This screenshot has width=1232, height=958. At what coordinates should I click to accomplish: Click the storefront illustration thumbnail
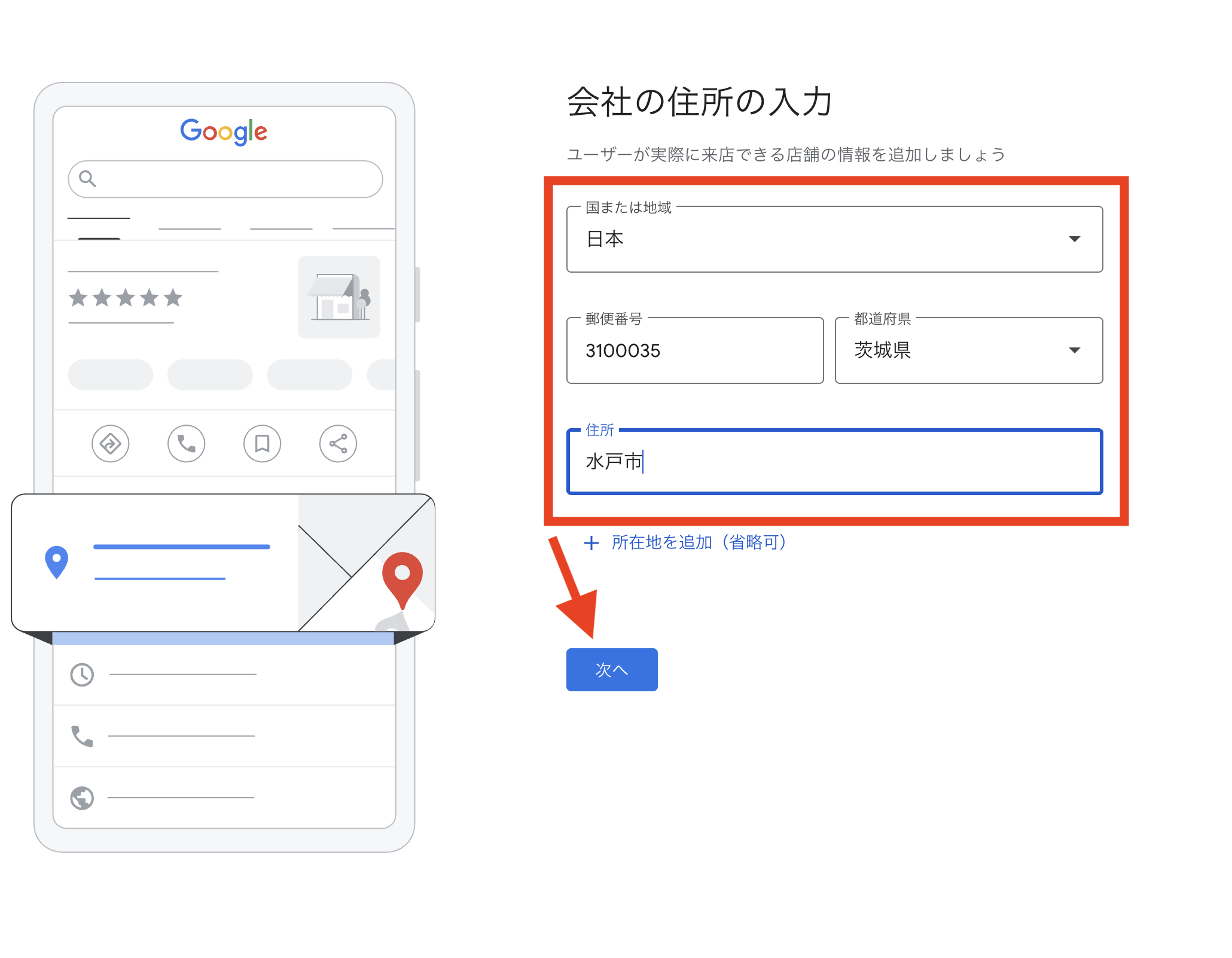pos(339,297)
